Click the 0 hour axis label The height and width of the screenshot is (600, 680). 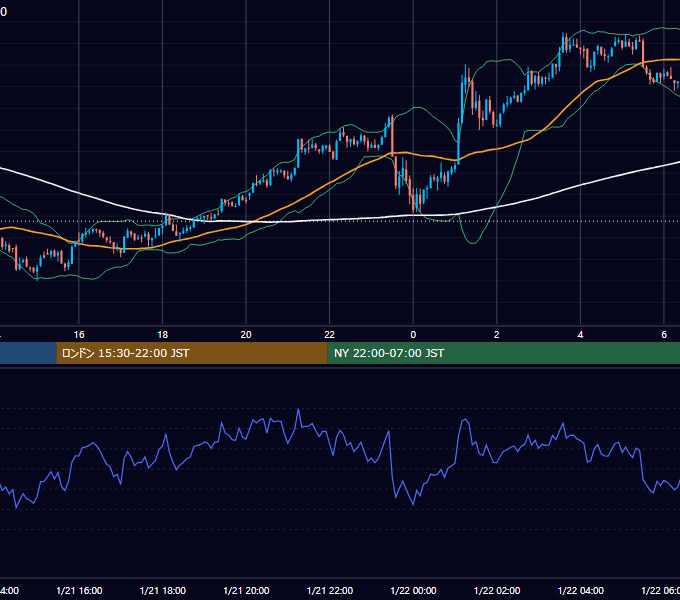pyautogui.click(x=413, y=335)
